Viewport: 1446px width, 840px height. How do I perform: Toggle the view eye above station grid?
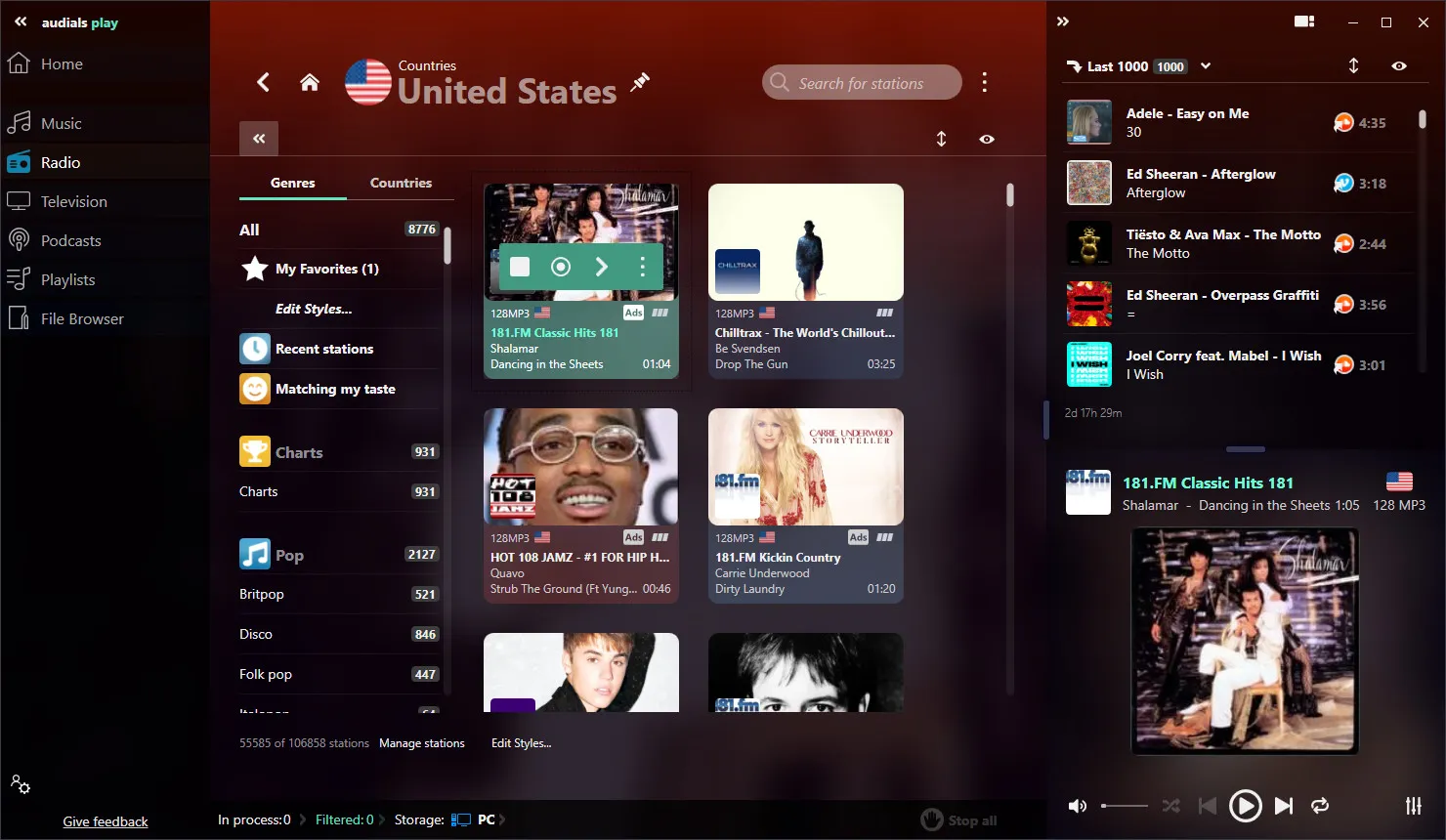pyautogui.click(x=987, y=139)
